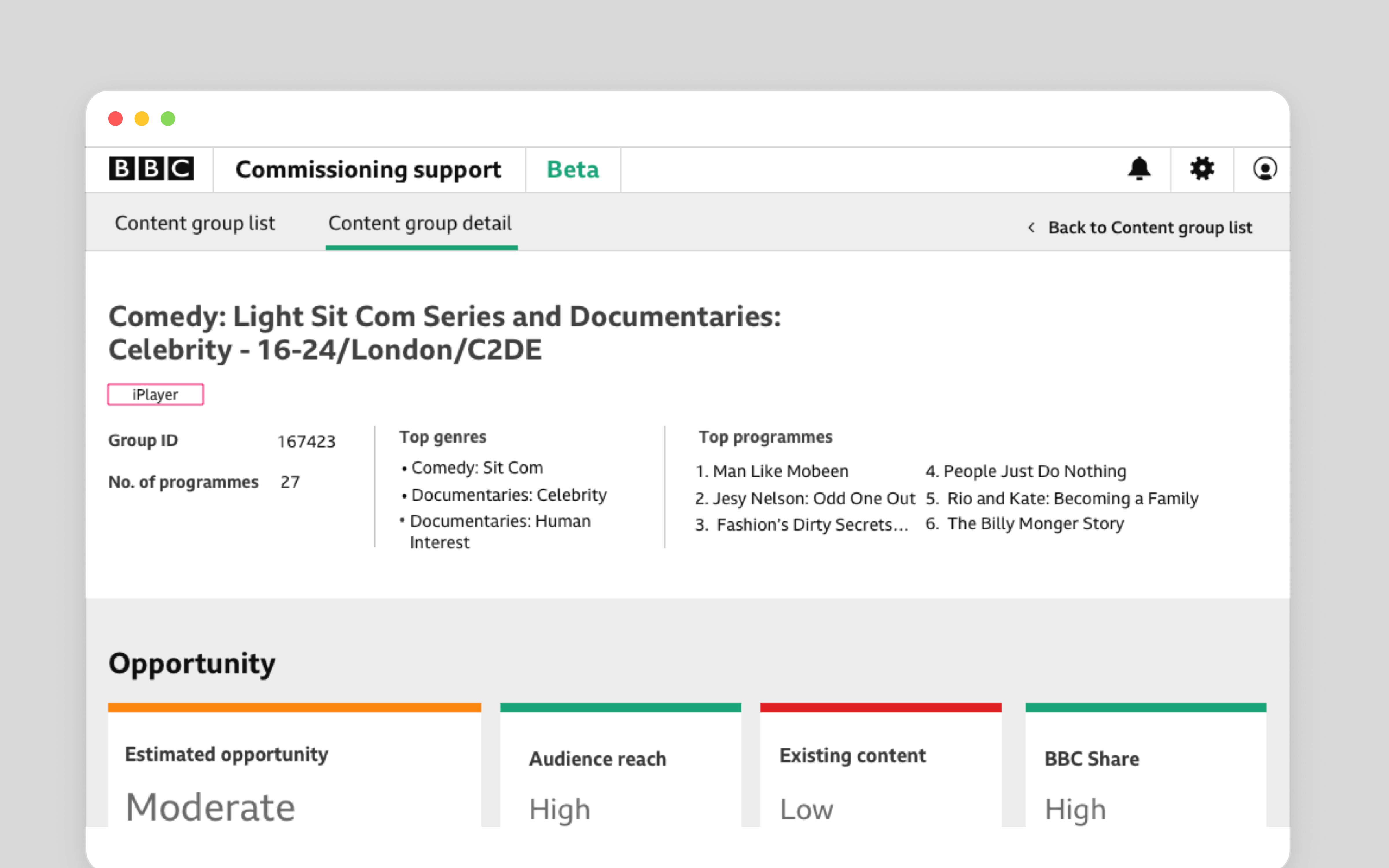Select Group ID value 167423
1389x868 pixels.
[x=306, y=442]
